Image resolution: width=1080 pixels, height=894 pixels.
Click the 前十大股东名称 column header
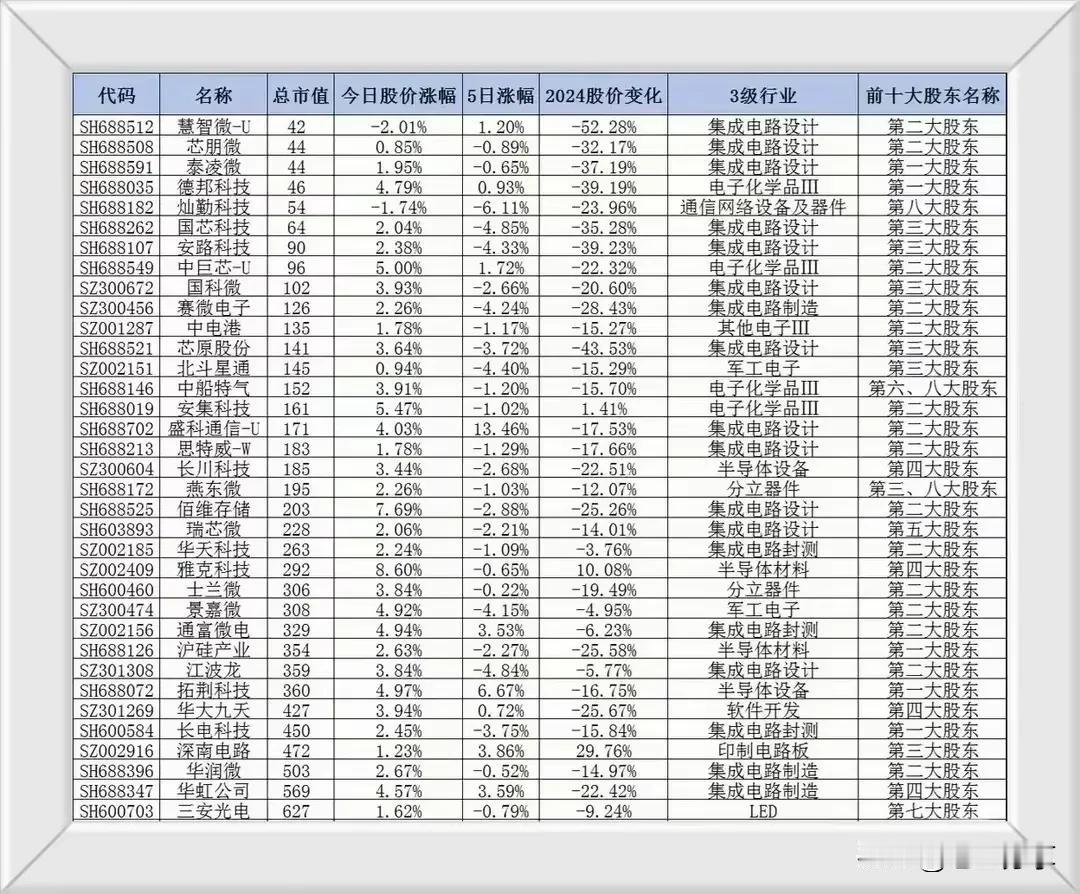(x=933, y=95)
